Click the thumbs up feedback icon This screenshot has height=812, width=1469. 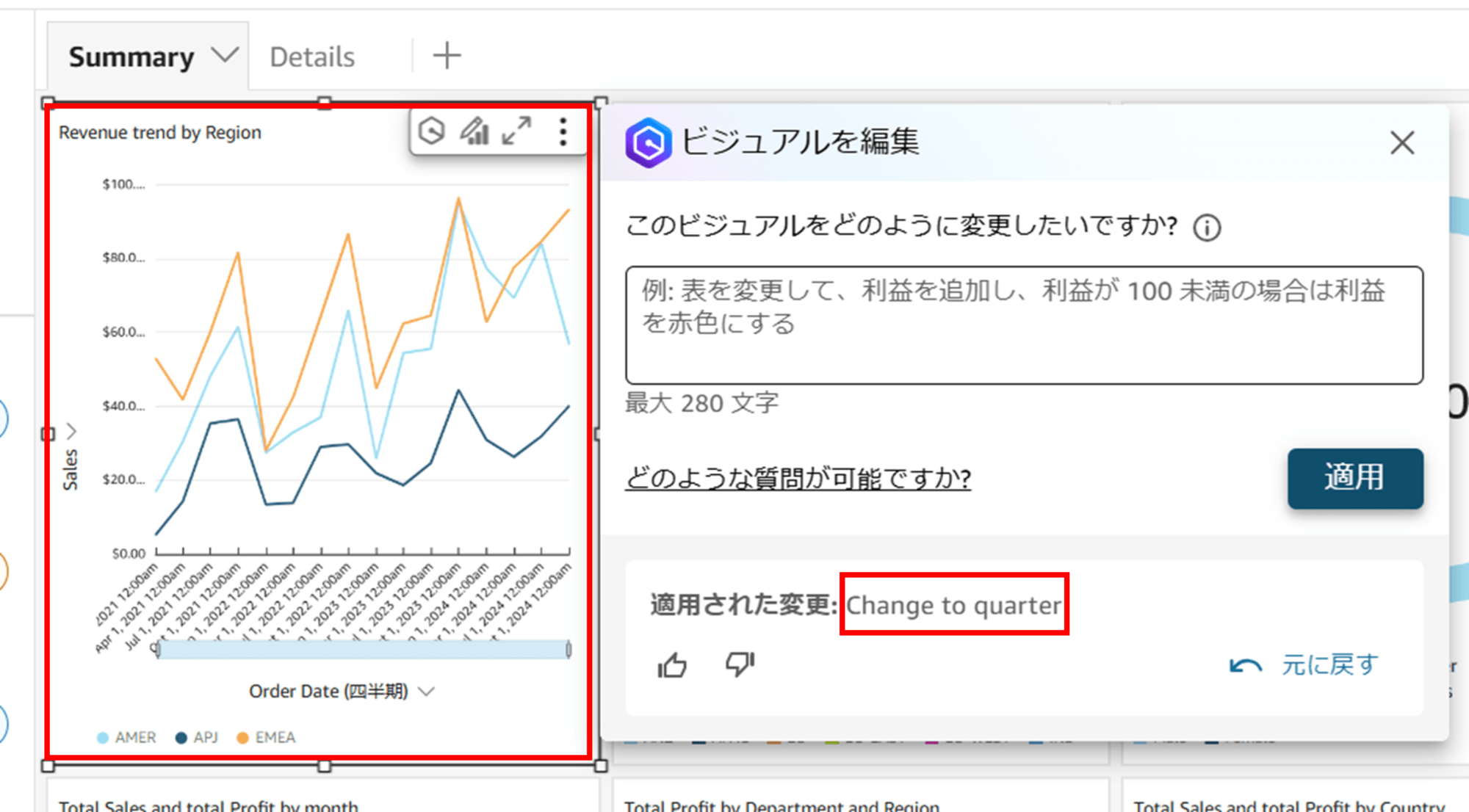[x=672, y=662]
